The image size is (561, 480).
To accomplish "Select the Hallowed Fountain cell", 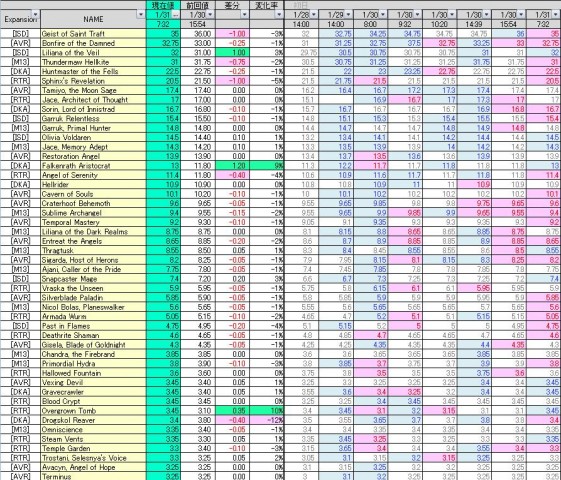I will coord(93,373).
